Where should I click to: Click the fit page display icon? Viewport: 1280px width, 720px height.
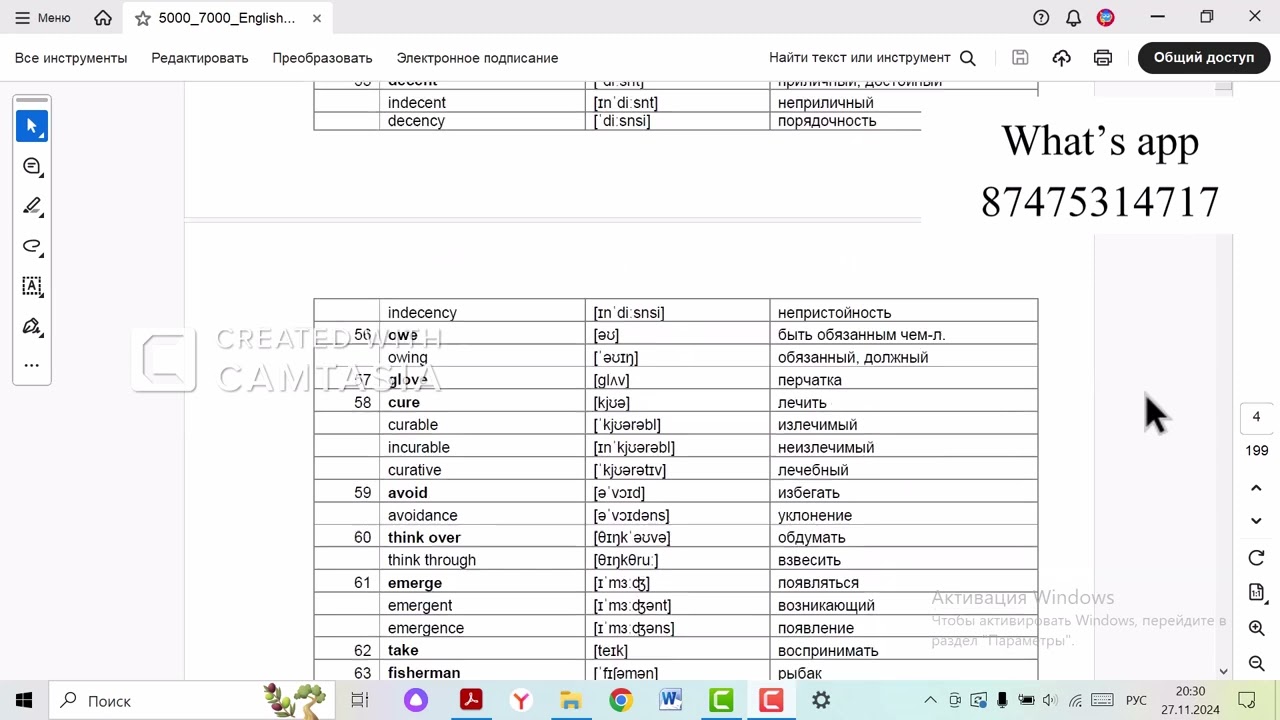[x=1257, y=593]
